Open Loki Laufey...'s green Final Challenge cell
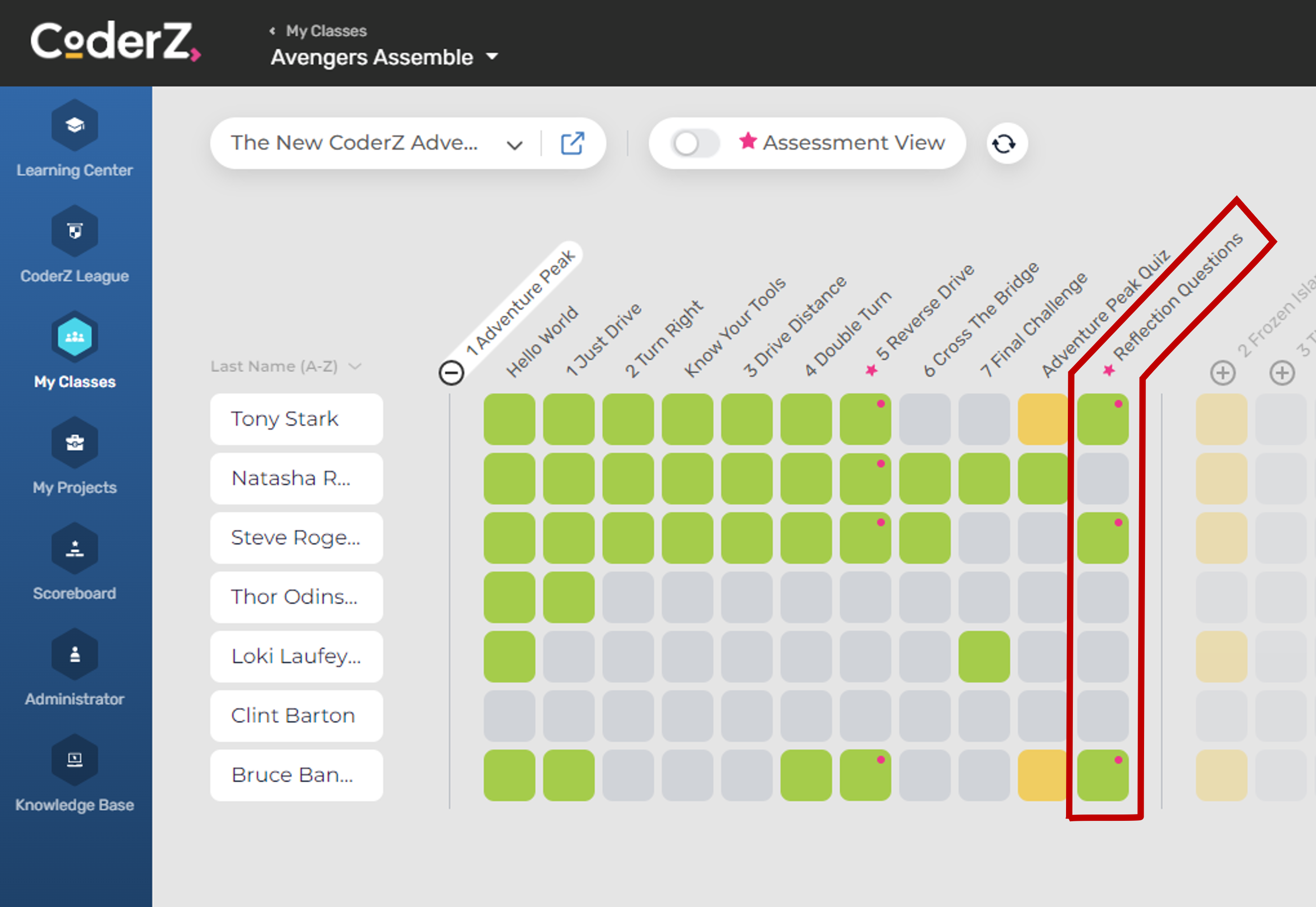Viewport: 1316px width, 907px height. [984, 656]
